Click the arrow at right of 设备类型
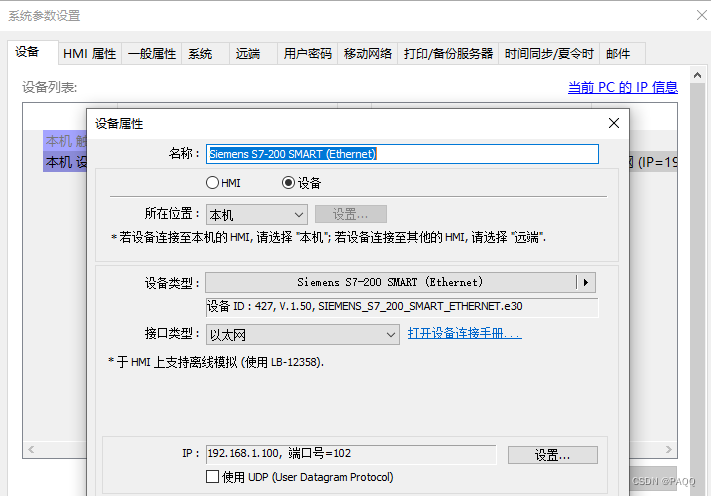 coord(586,282)
